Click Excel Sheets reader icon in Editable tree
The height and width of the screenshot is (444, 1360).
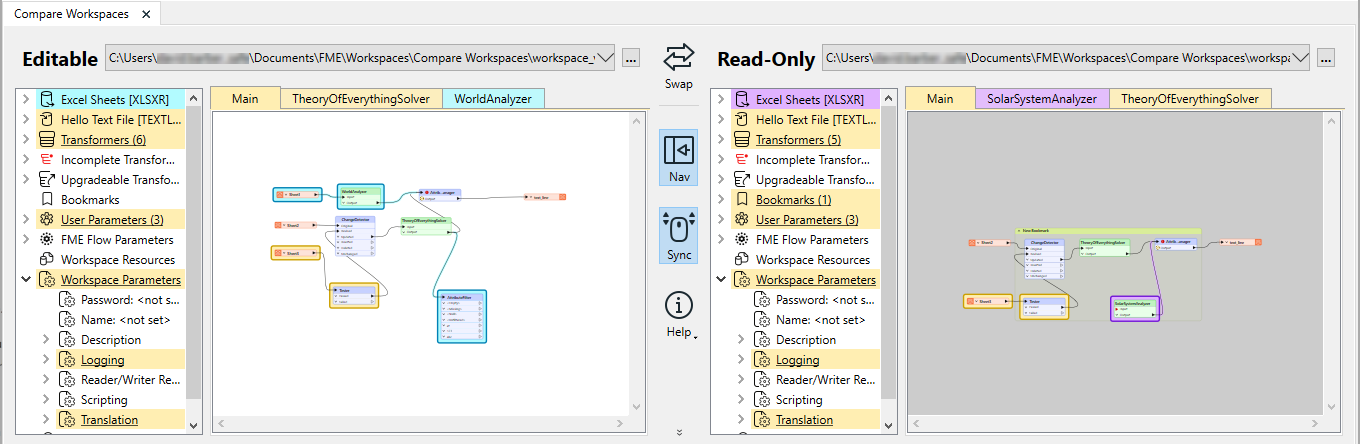pyautogui.click(x=45, y=100)
